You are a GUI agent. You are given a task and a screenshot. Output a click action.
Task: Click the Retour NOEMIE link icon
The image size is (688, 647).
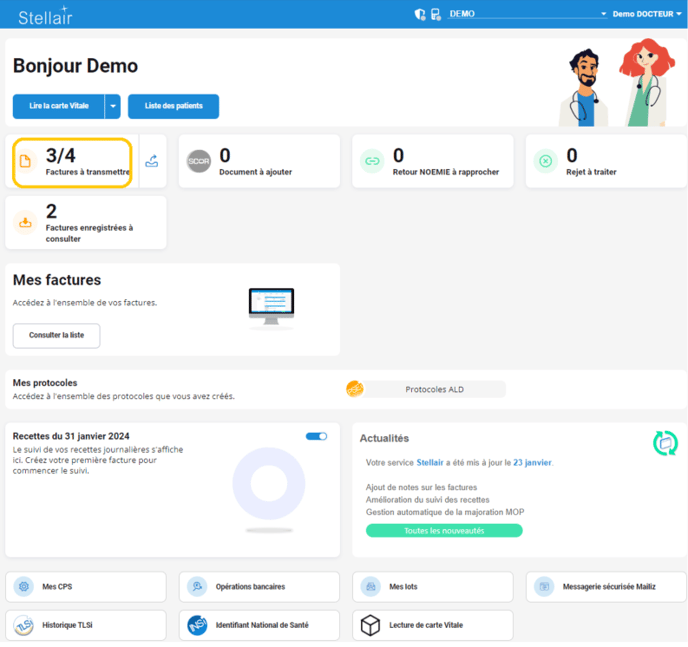click(x=372, y=161)
